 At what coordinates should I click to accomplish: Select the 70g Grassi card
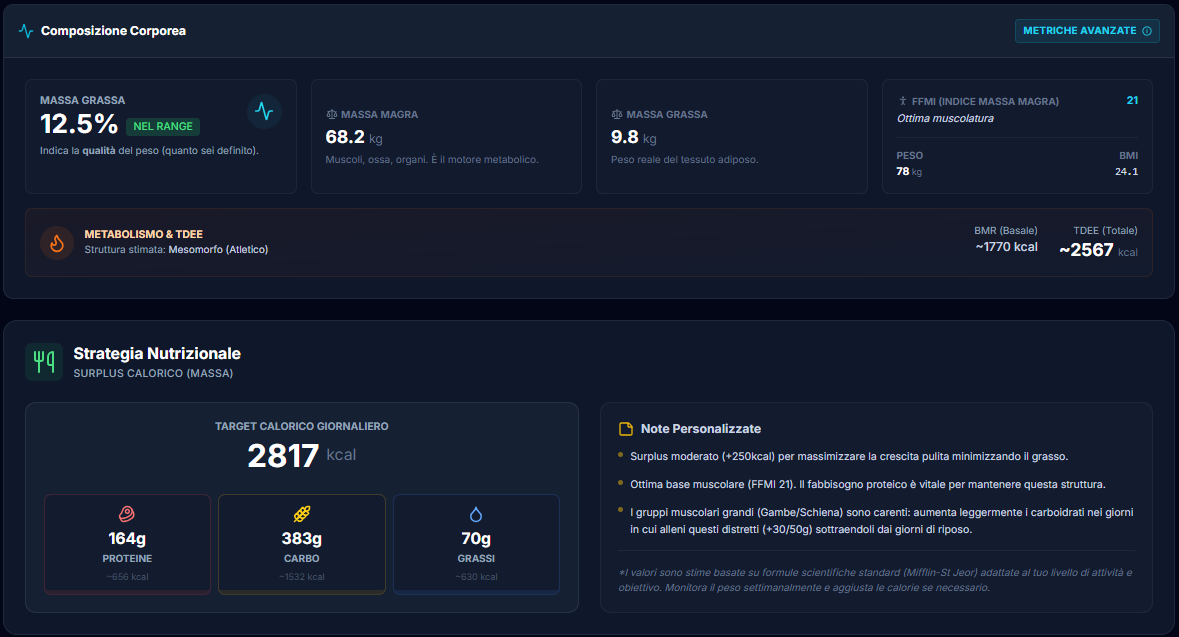476,544
